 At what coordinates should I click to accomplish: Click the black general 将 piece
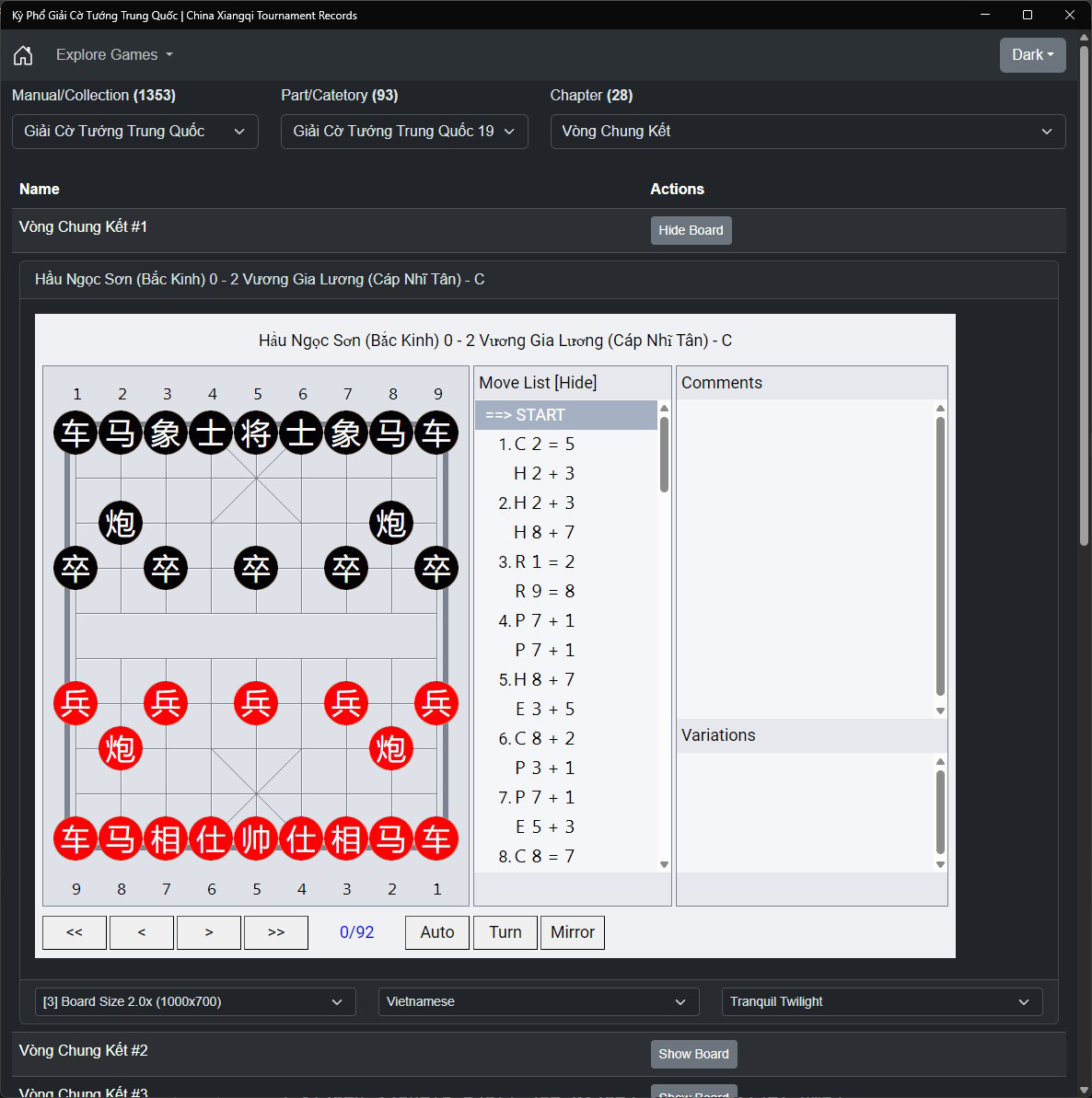point(256,432)
